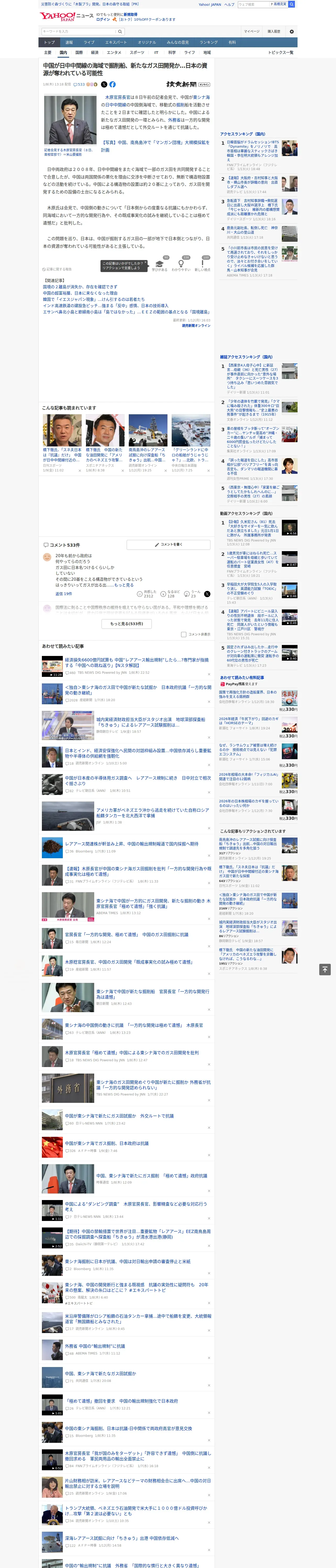The width and height of the screenshot is (336, 1568).
Task: Click 記事に関する報告 report icon link
Action: [57, 269]
